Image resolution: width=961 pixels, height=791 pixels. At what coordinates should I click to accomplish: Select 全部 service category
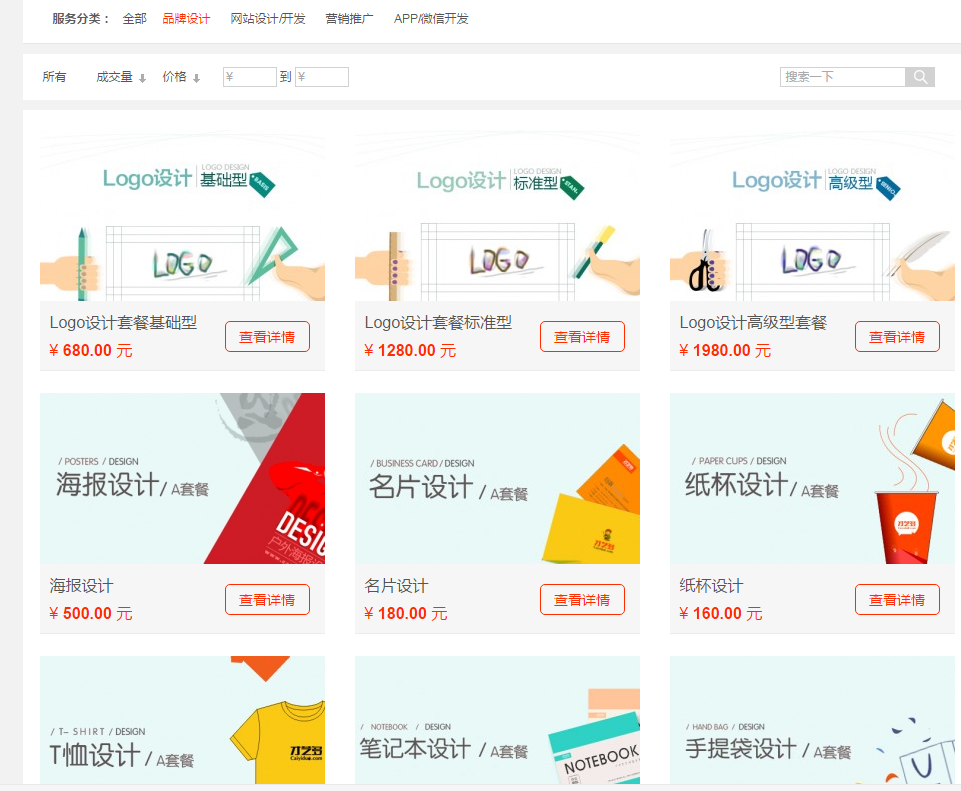134,19
